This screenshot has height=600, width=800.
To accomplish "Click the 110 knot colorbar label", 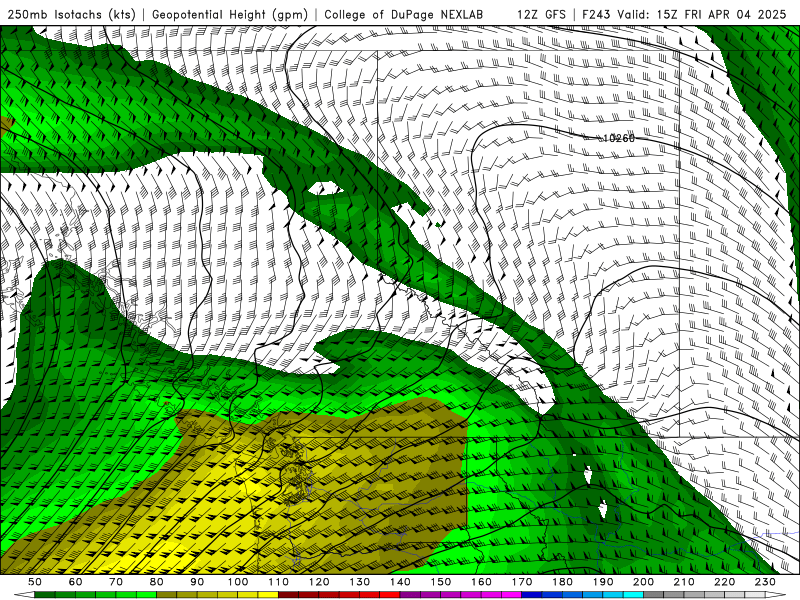I will [279, 582].
